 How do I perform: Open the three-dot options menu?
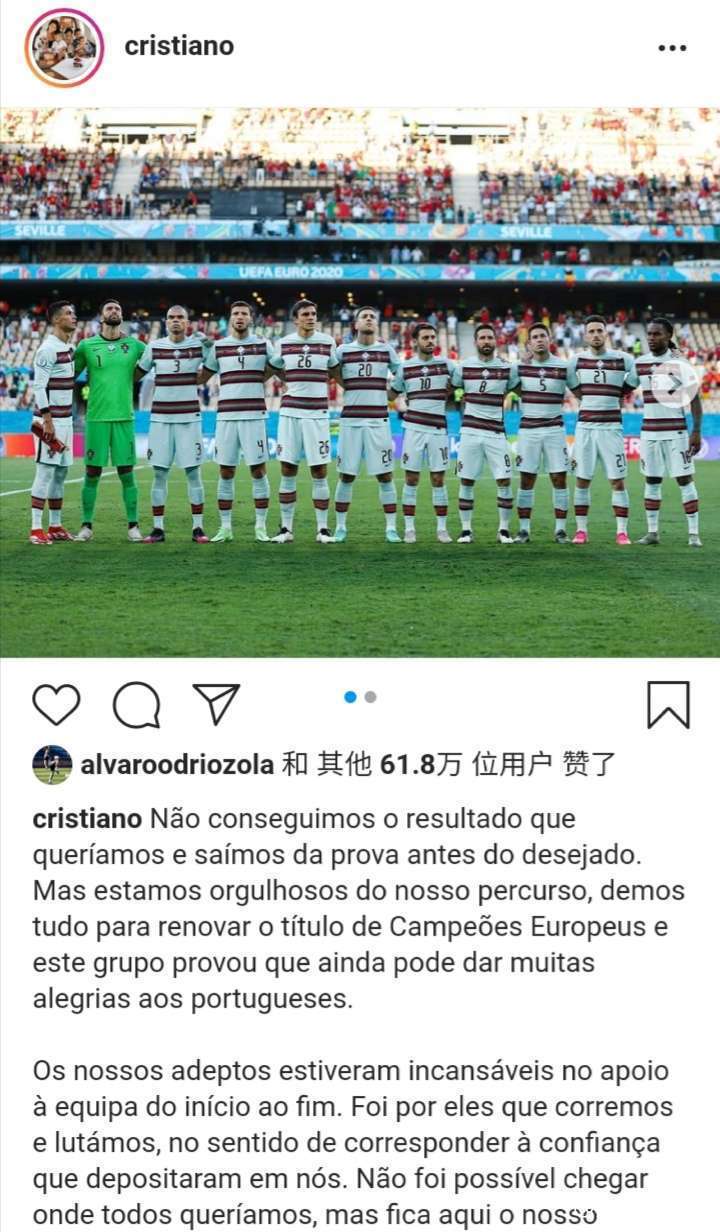[x=672, y=48]
